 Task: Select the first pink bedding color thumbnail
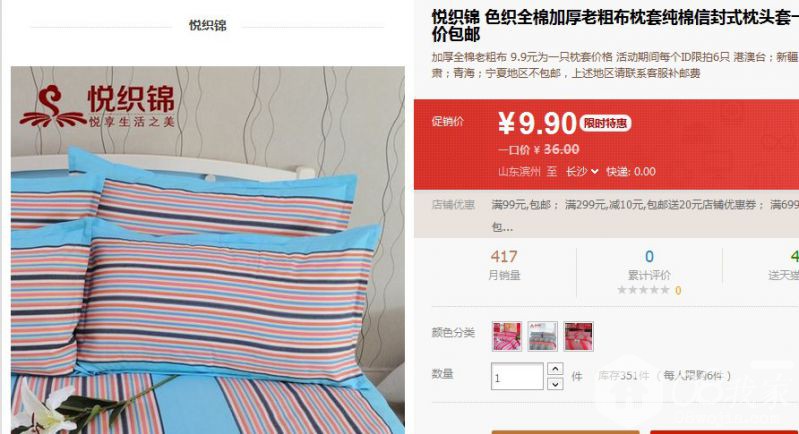507,336
